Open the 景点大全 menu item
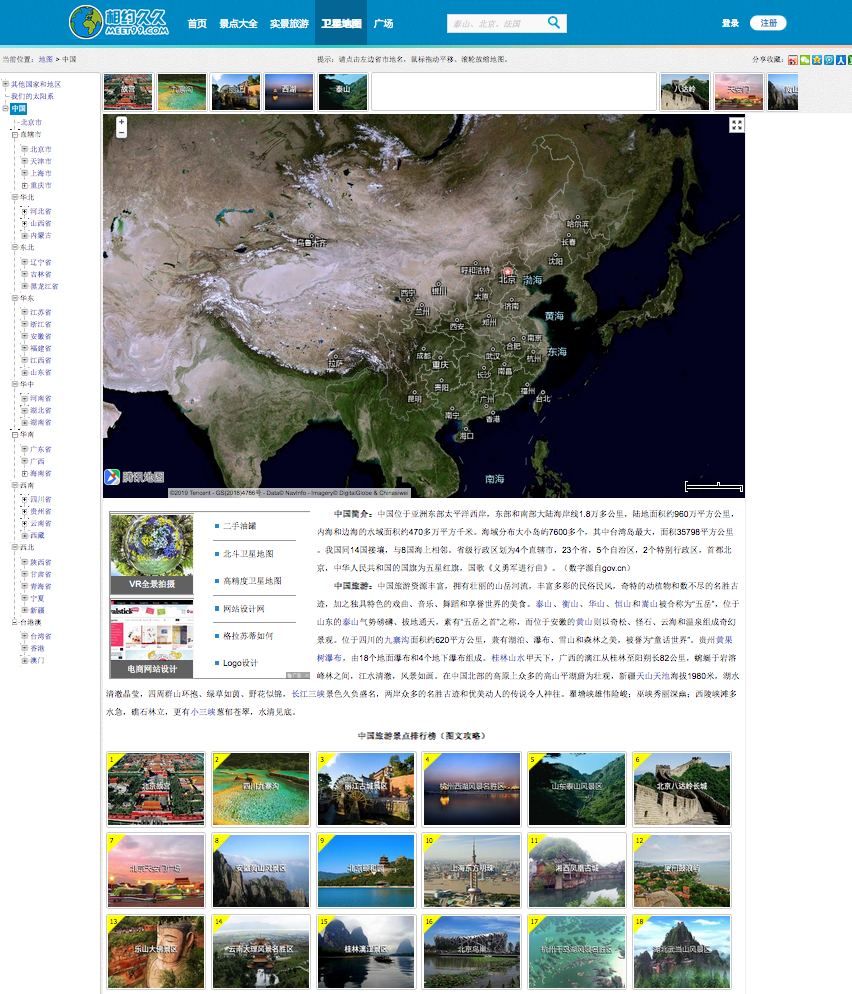 (x=238, y=23)
